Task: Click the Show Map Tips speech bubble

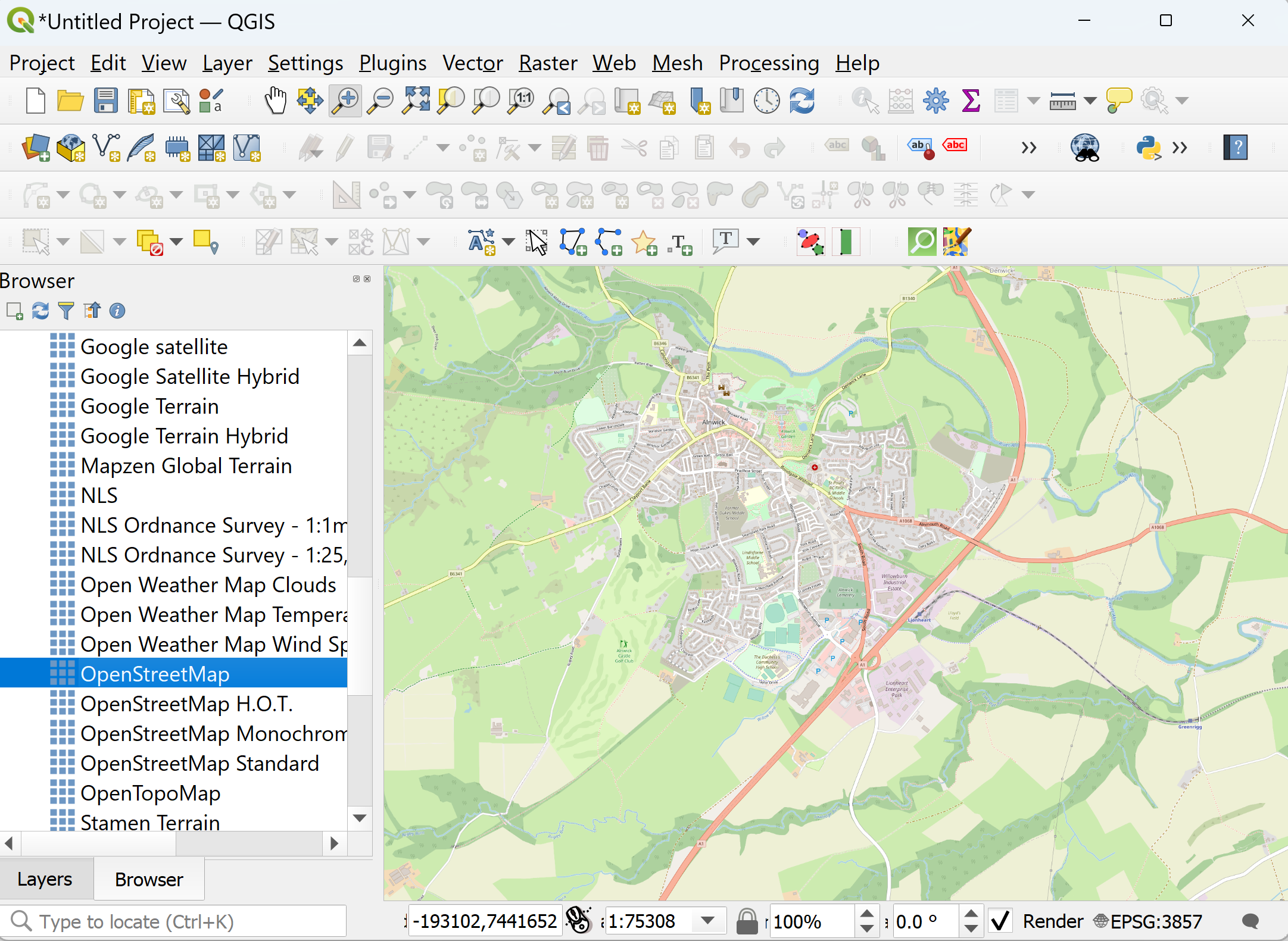Action: 1118,101
